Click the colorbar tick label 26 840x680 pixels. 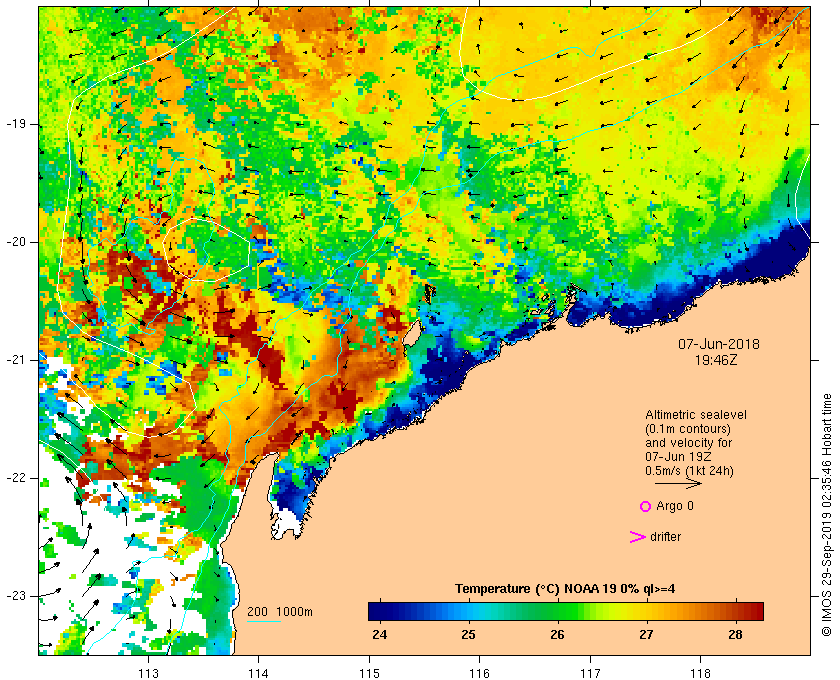point(558,635)
